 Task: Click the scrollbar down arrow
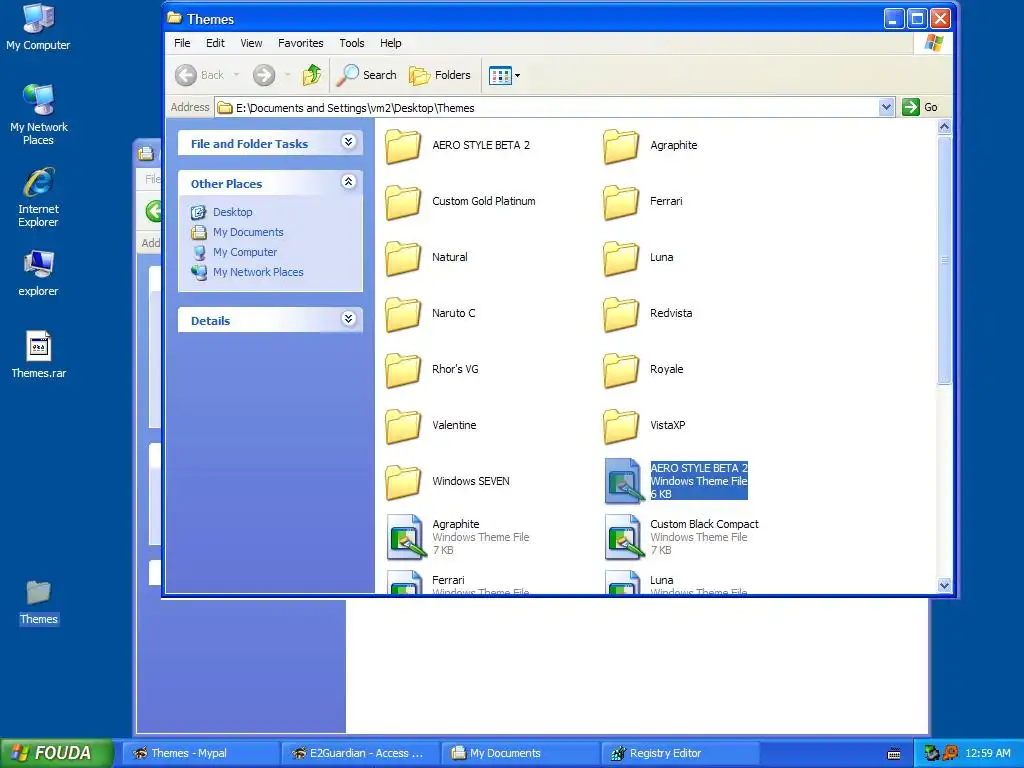[x=944, y=585]
